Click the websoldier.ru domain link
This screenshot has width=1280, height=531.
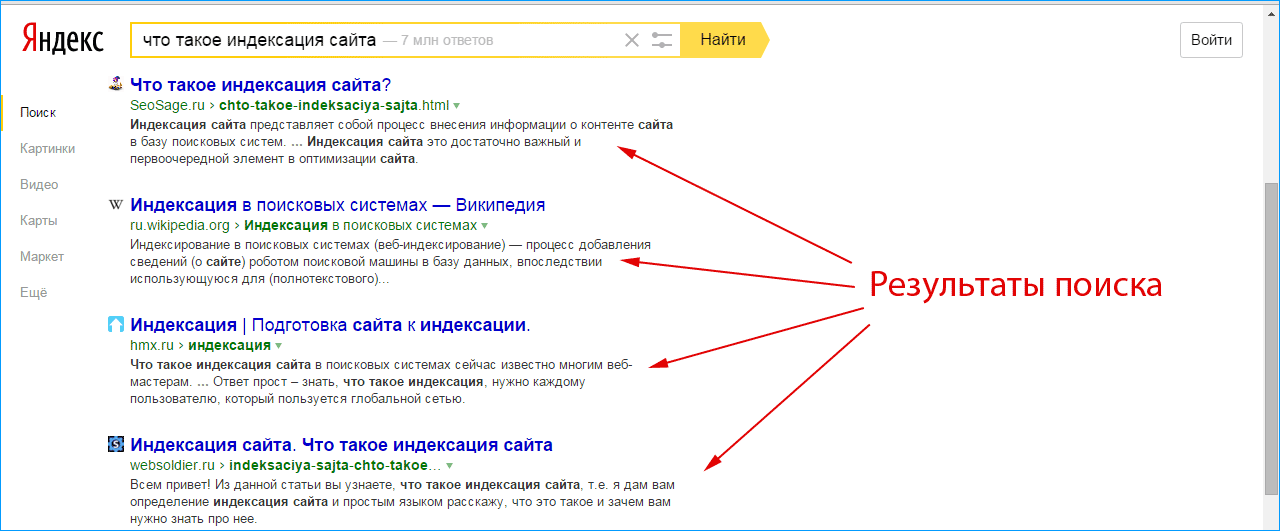(173, 466)
